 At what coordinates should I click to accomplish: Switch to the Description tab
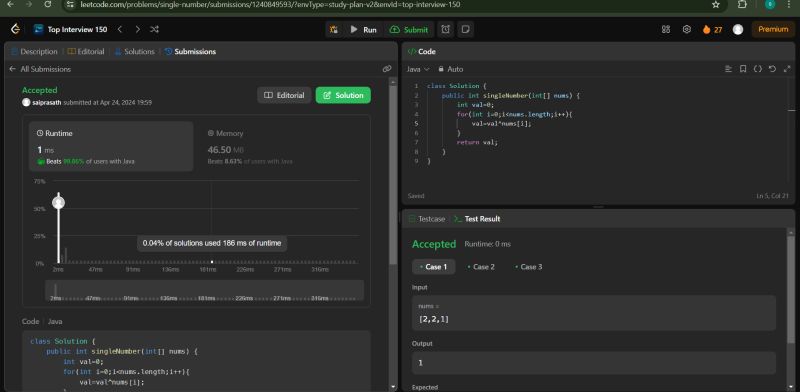pos(34,52)
